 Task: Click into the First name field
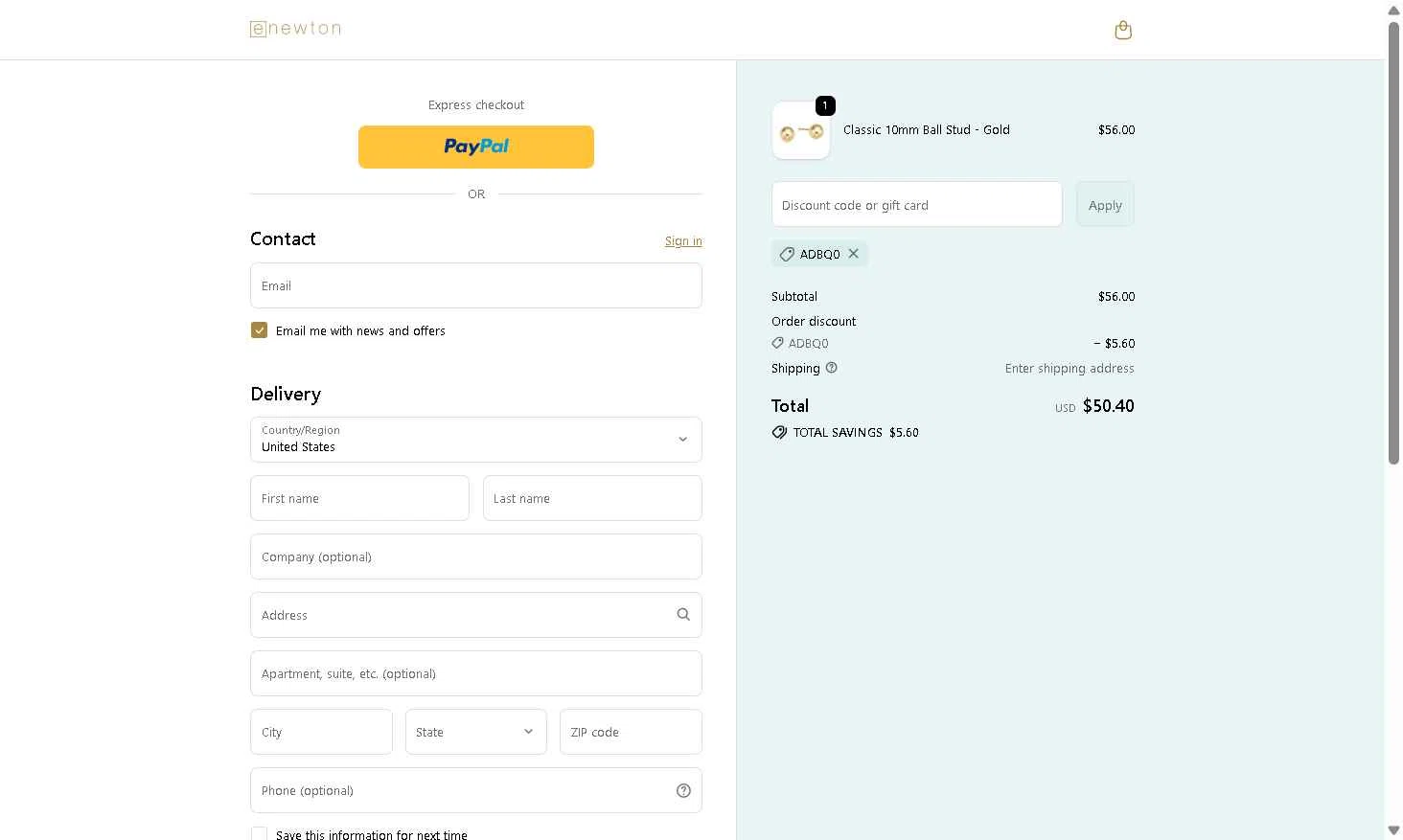pyautogui.click(x=359, y=498)
